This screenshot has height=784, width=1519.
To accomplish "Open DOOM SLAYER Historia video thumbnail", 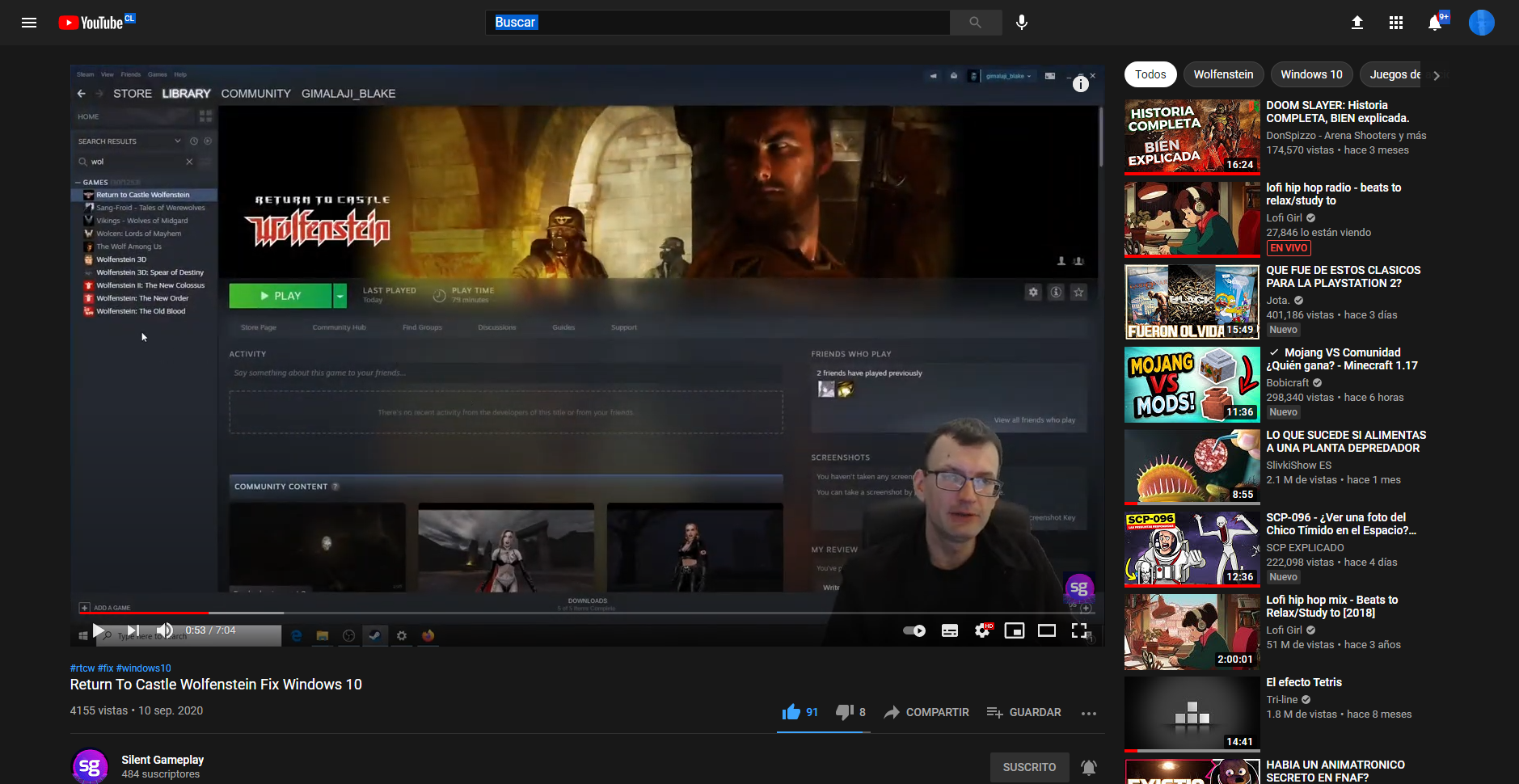I will click(1192, 137).
